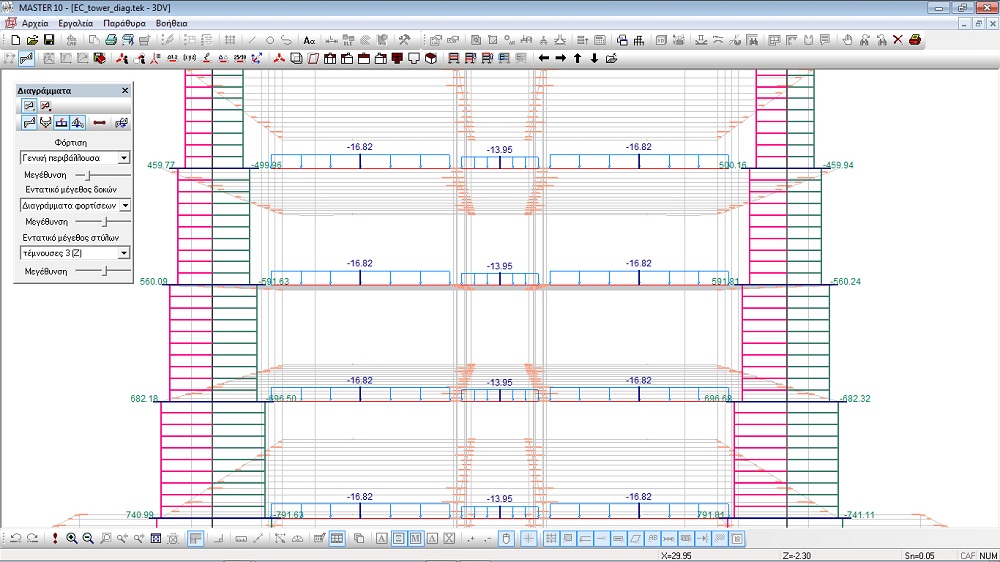Open a file with the folder icon

click(x=31, y=40)
